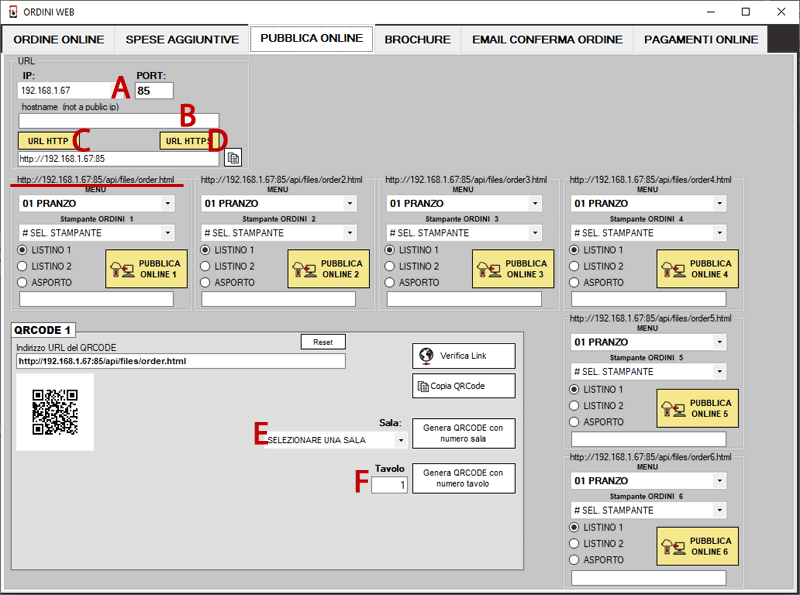Viewport: 800px width, 595px height.
Task: Click the URL HTTP button
Action: [48, 141]
